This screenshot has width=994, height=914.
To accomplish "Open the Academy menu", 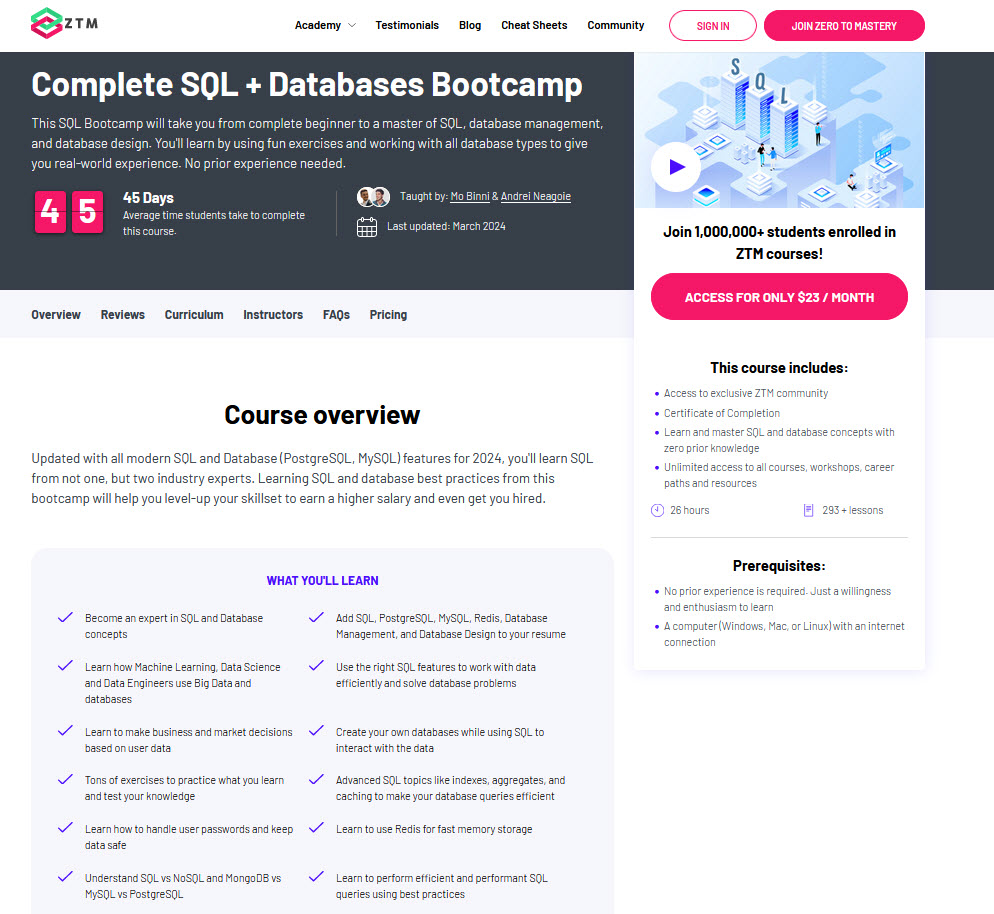I will point(318,25).
